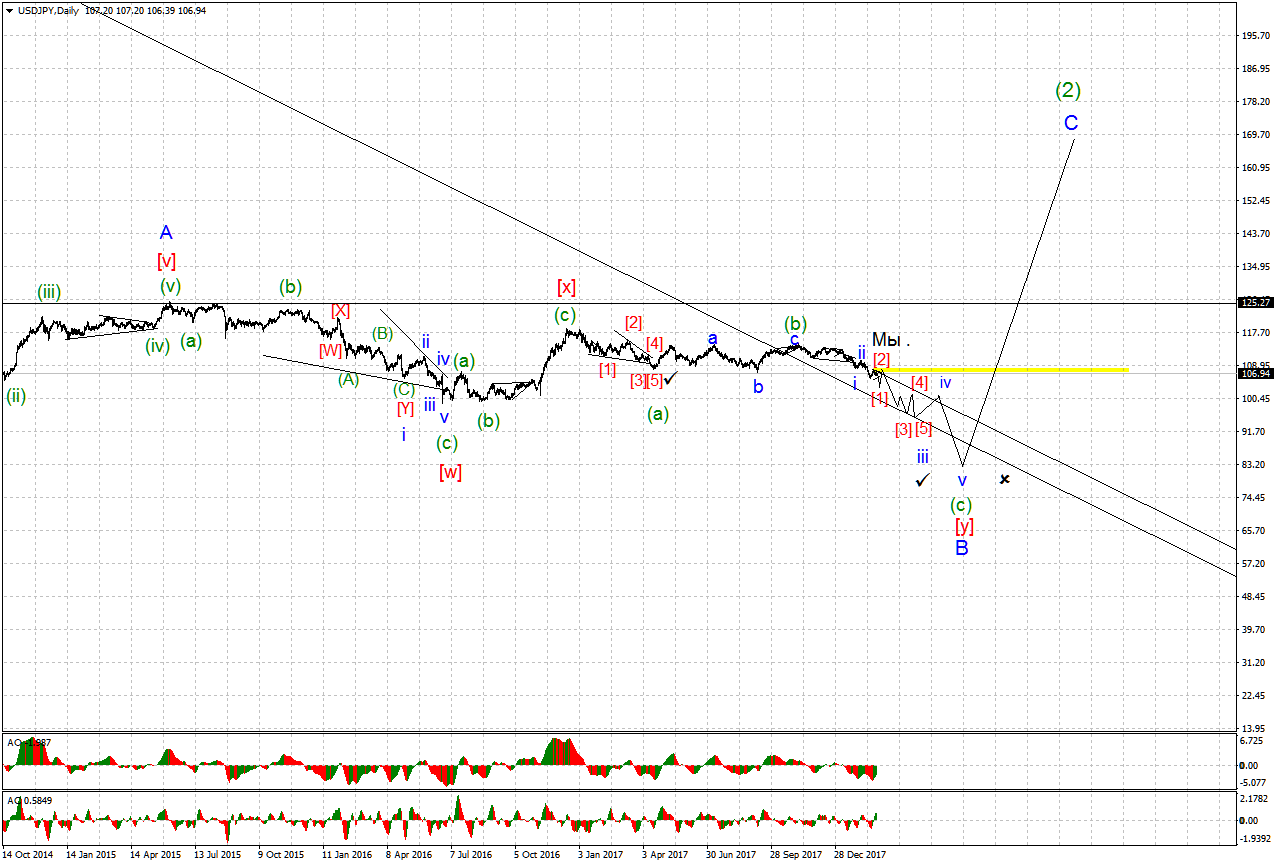
Task: Select the green uppercase '(C)' label
Action: (404, 389)
